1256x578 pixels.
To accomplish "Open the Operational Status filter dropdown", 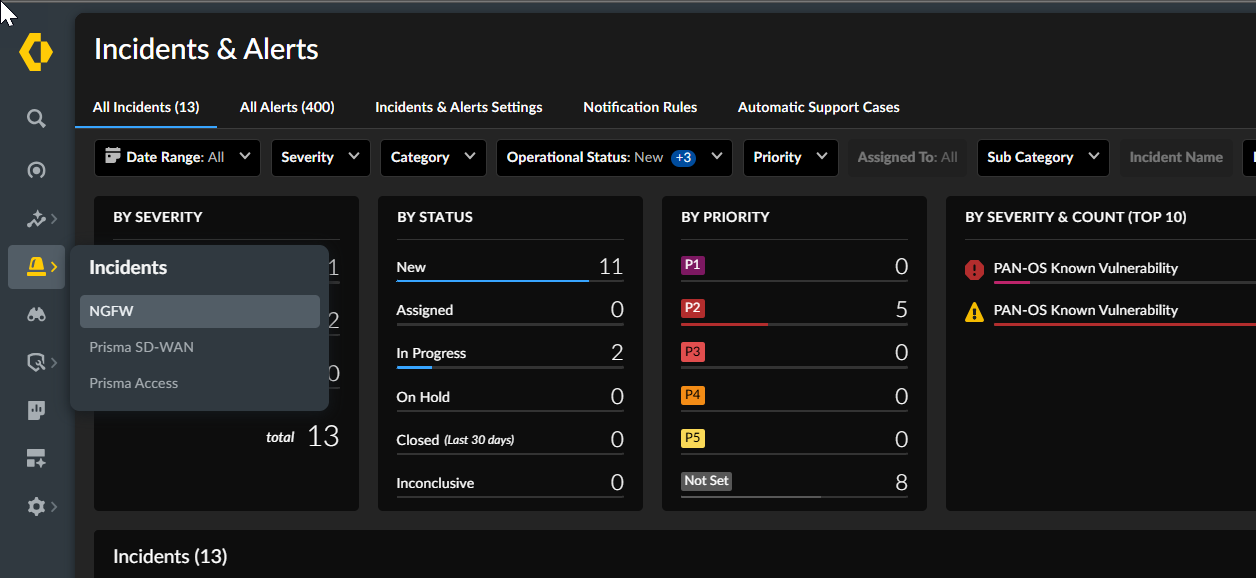I will pos(613,158).
